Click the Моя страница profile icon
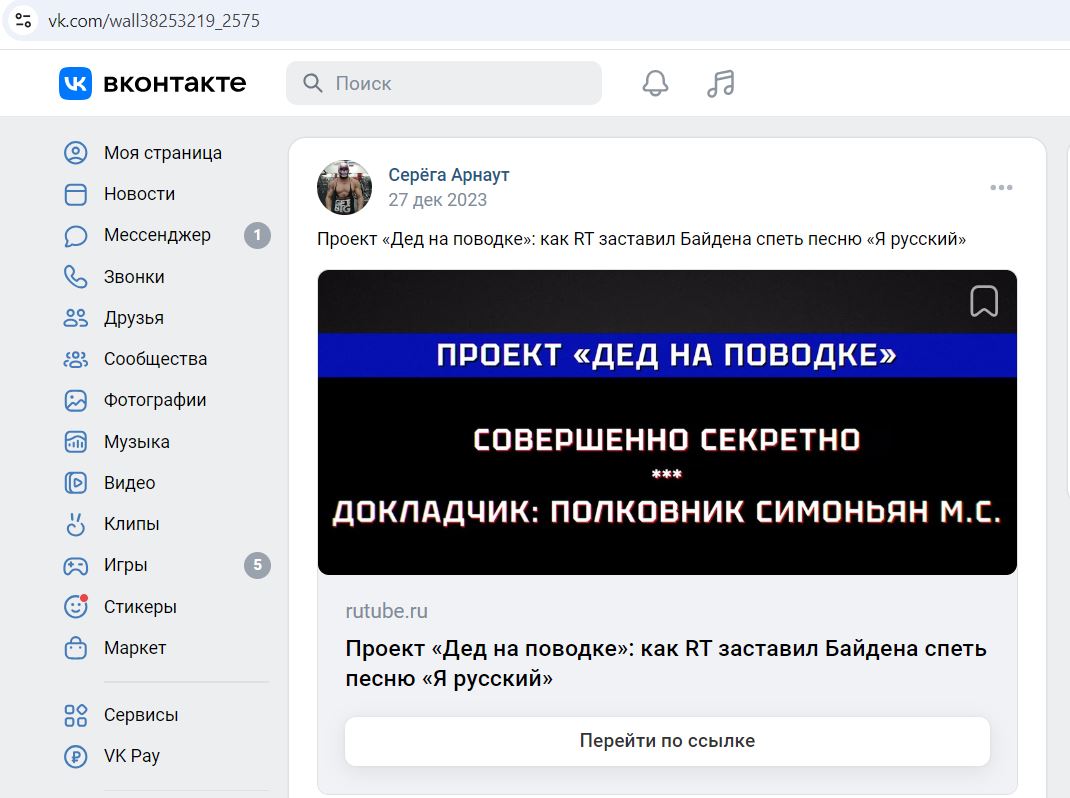1070x798 pixels. pyautogui.click(x=76, y=153)
